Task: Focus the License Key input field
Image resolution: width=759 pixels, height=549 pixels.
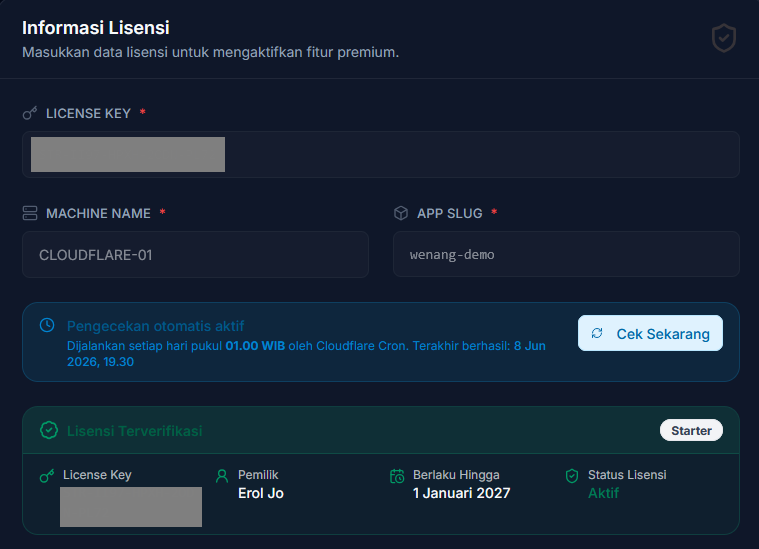Action: tap(381, 154)
